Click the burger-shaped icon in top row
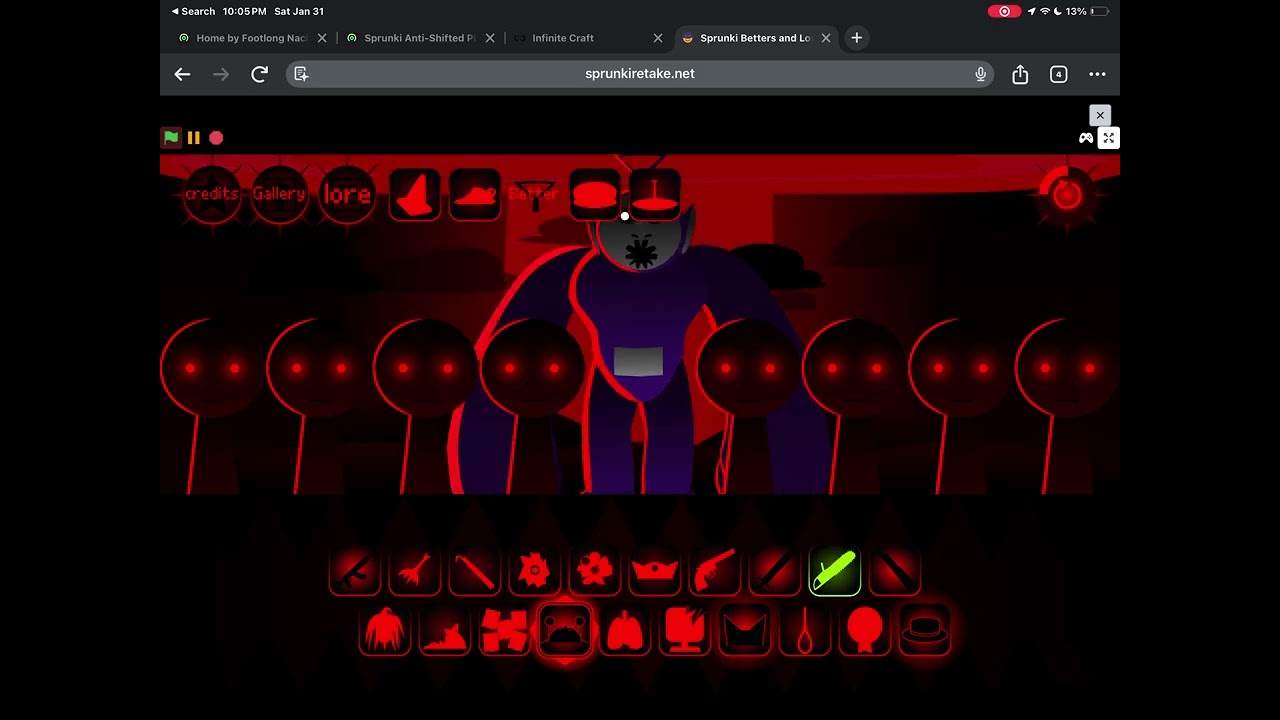This screenshot has width=1280, height=720. [595, 194]
